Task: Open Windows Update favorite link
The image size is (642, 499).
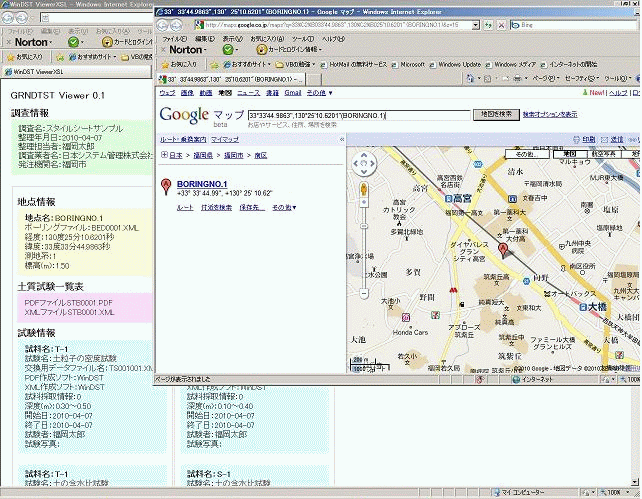Action: point(455,64)
